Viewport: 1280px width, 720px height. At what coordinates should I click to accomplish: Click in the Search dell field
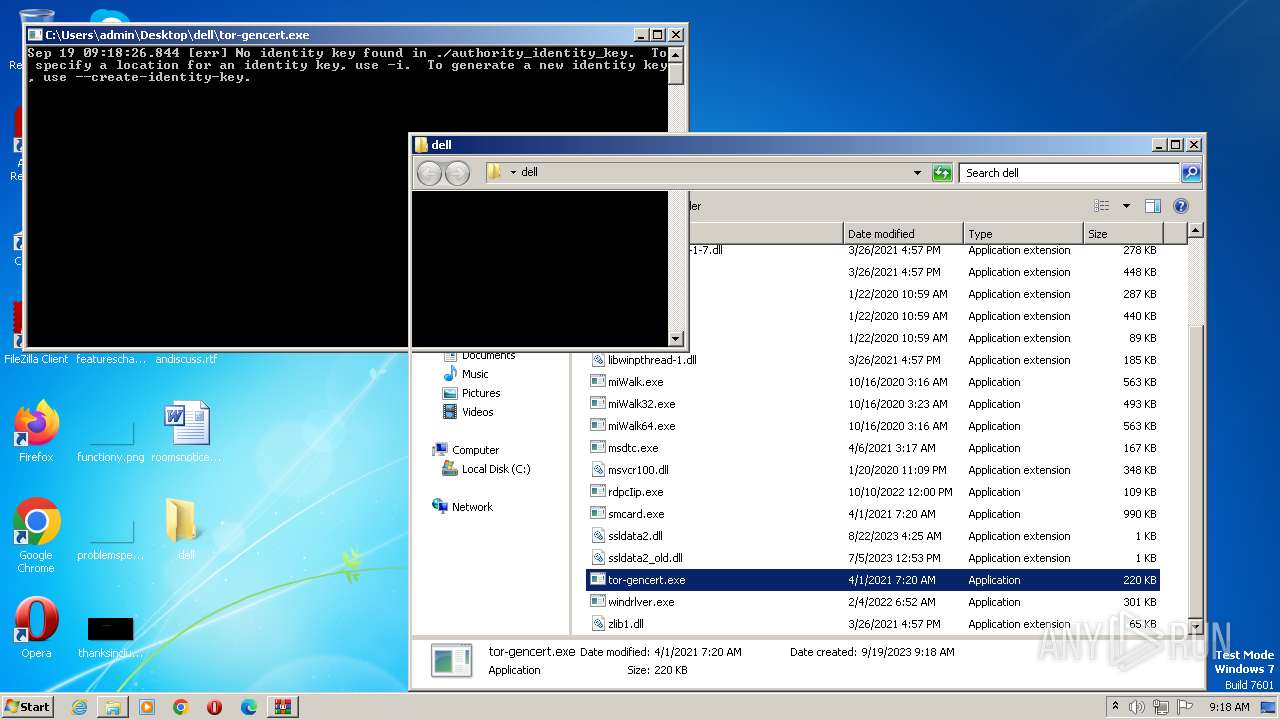(1069, 173)
